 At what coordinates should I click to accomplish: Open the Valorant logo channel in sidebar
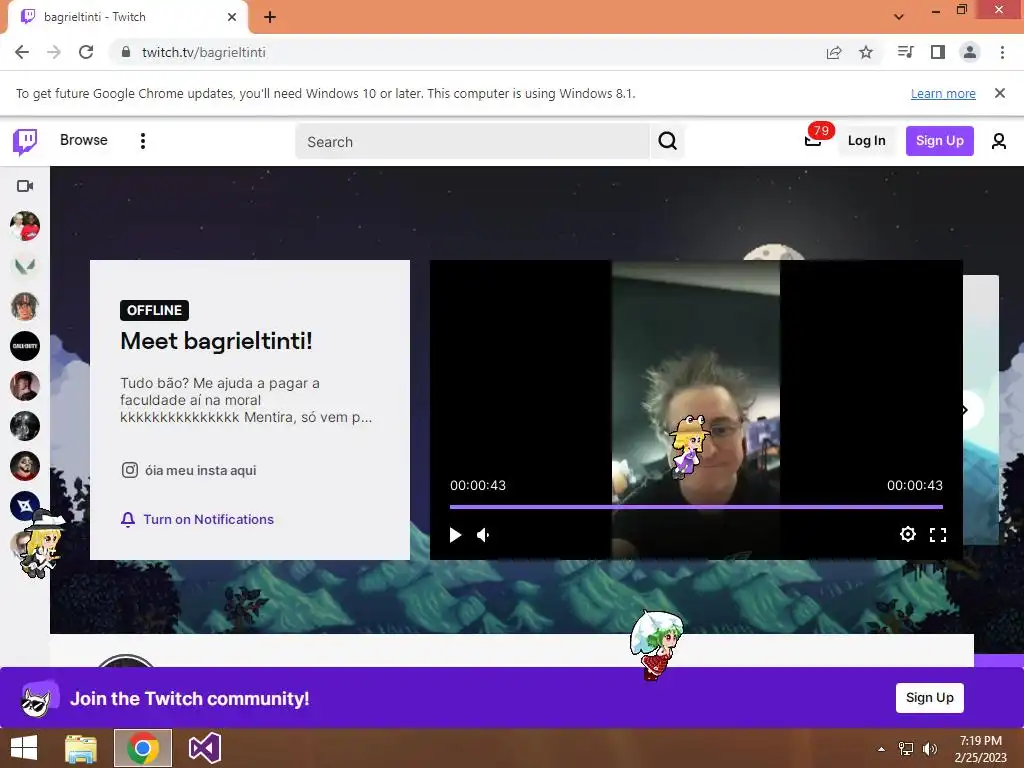click(x=25, y=266)
